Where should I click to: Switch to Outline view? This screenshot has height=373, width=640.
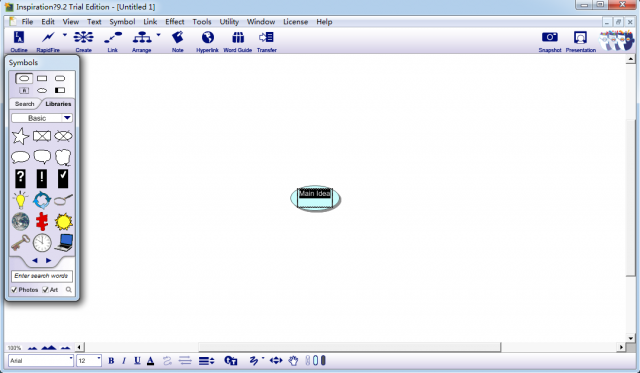(x=19, y=41)
